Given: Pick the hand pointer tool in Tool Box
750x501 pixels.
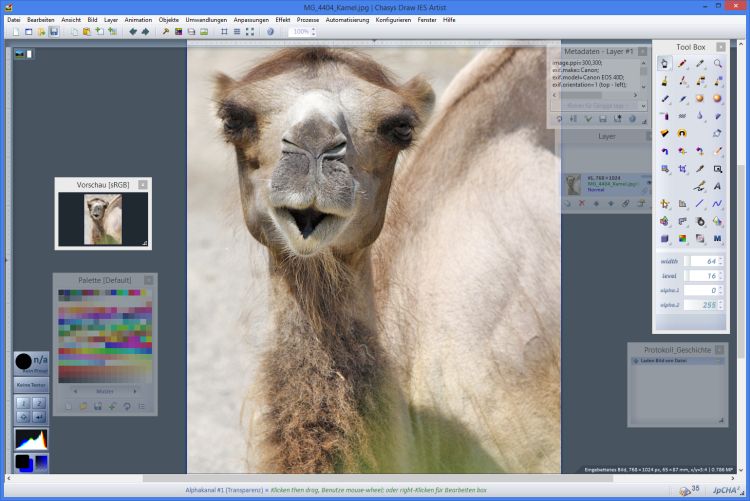Looking at the screenshot, I should (x=664, y=64).
